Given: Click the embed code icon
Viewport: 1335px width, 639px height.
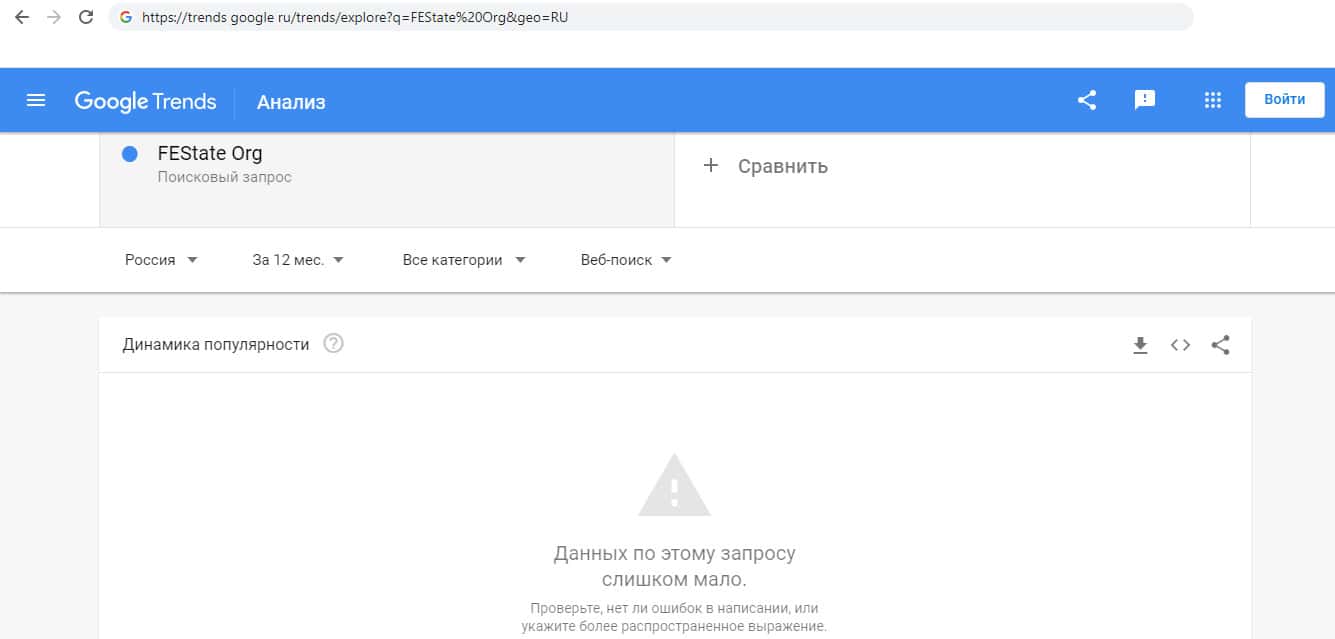Looking at the screenshot, I should 1180,345.
